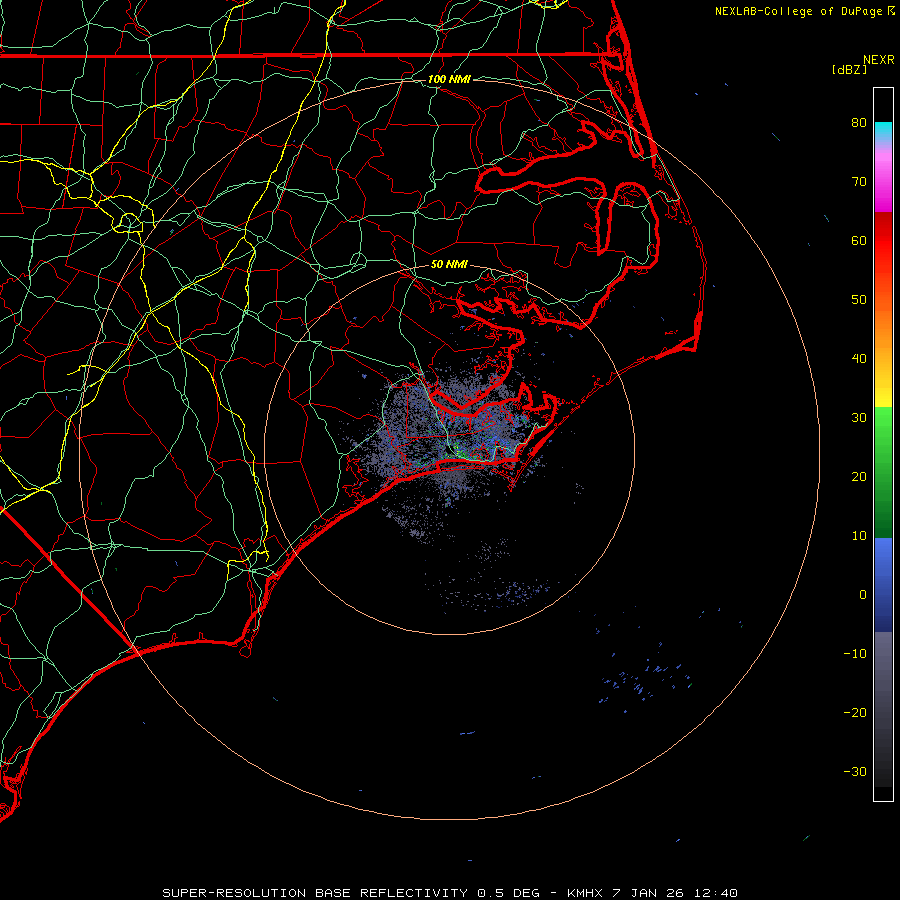
Task: Click the [dBZ] units label
Action: pyautogui.click(x=849, y=69)
